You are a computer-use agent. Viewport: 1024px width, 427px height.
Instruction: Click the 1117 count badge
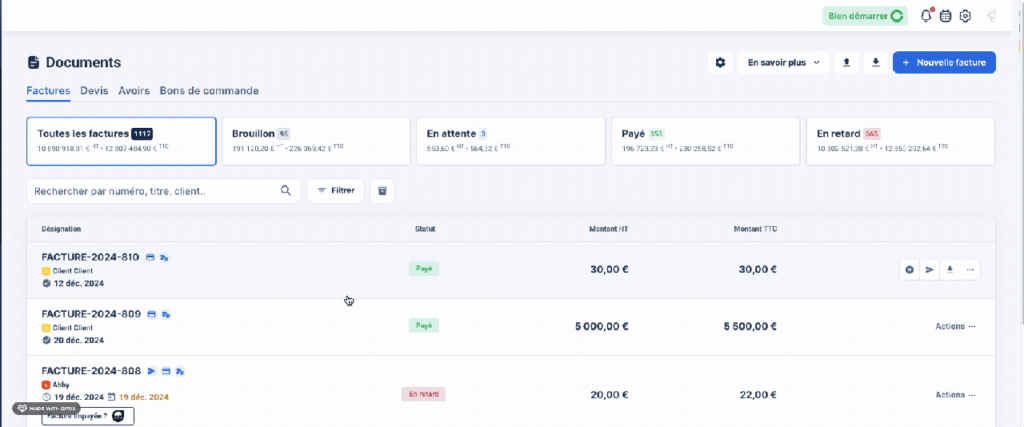[x=142, y=134]
